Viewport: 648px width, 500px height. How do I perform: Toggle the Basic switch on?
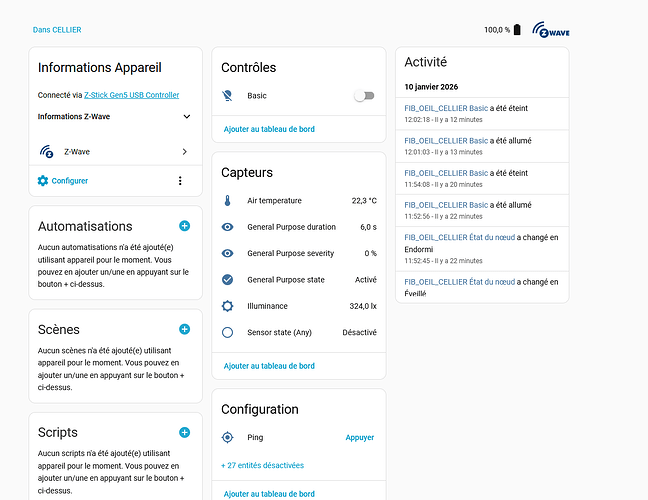(x=365, y=96)
